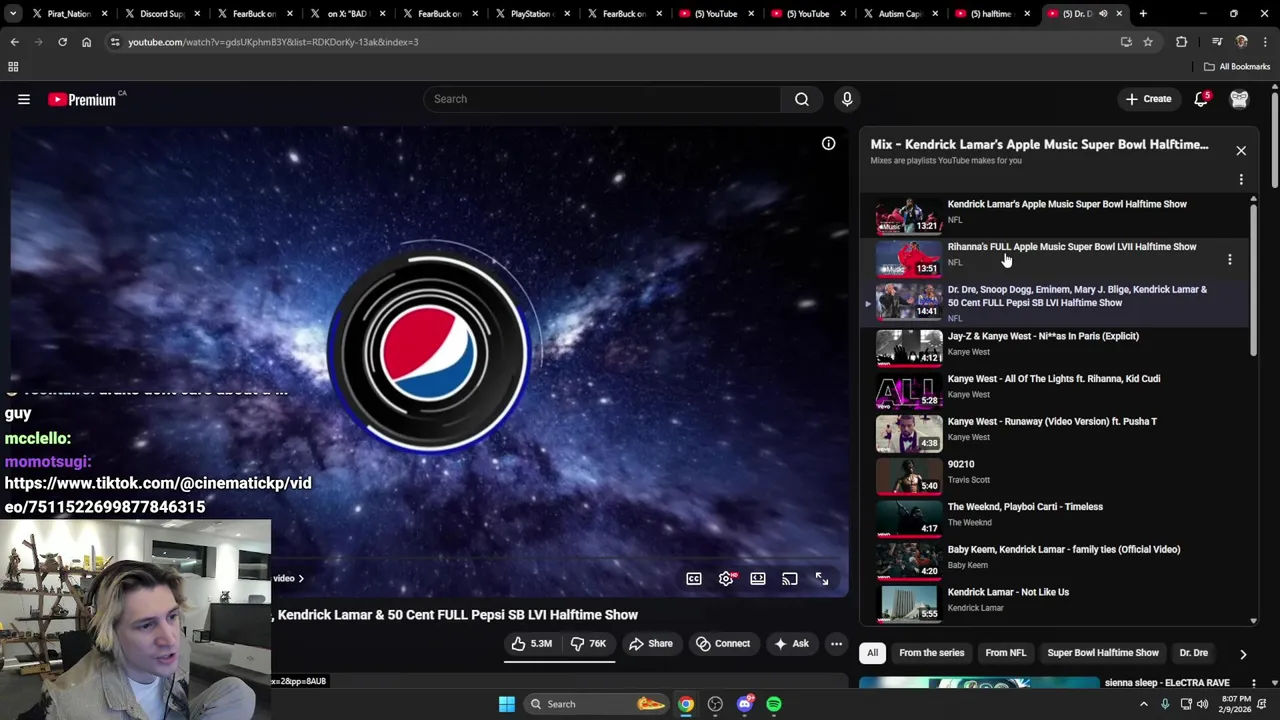Mute the playing Dr. Dre tab
This screenshot has width=1280, height=720.
coord(1103,14)
